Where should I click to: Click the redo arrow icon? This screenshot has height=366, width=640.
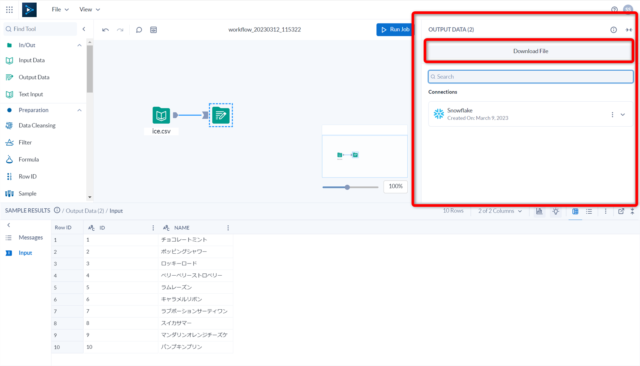pyautogui.click(x=120, y=30)
